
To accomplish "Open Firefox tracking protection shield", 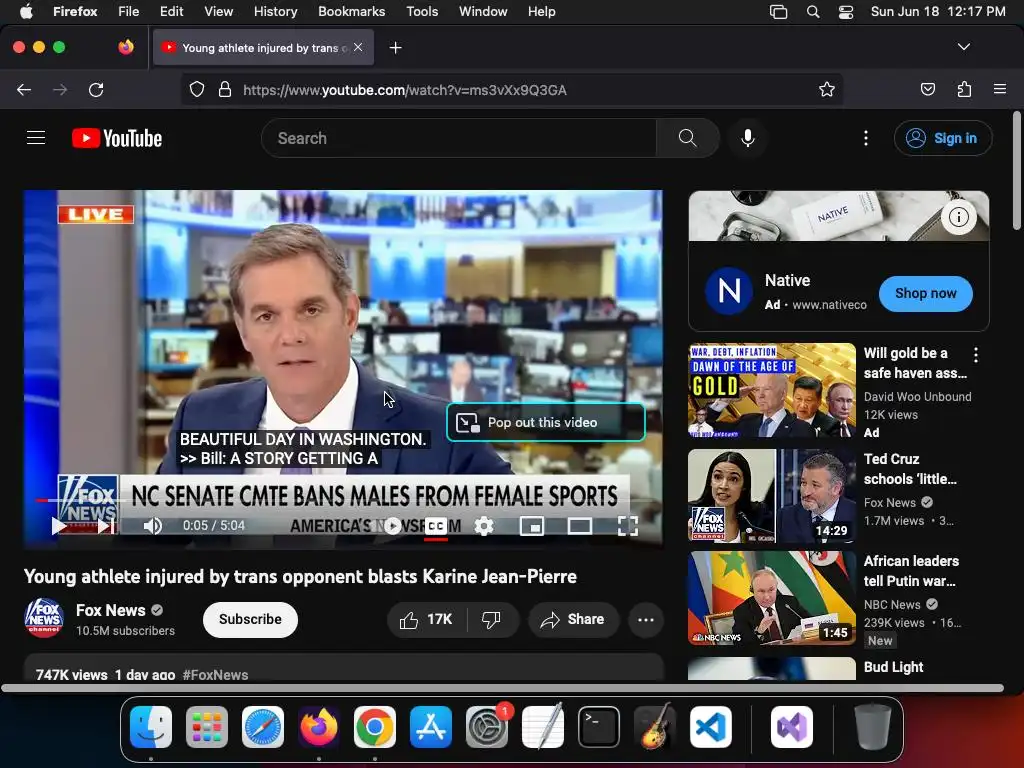I will coord(197,89).
